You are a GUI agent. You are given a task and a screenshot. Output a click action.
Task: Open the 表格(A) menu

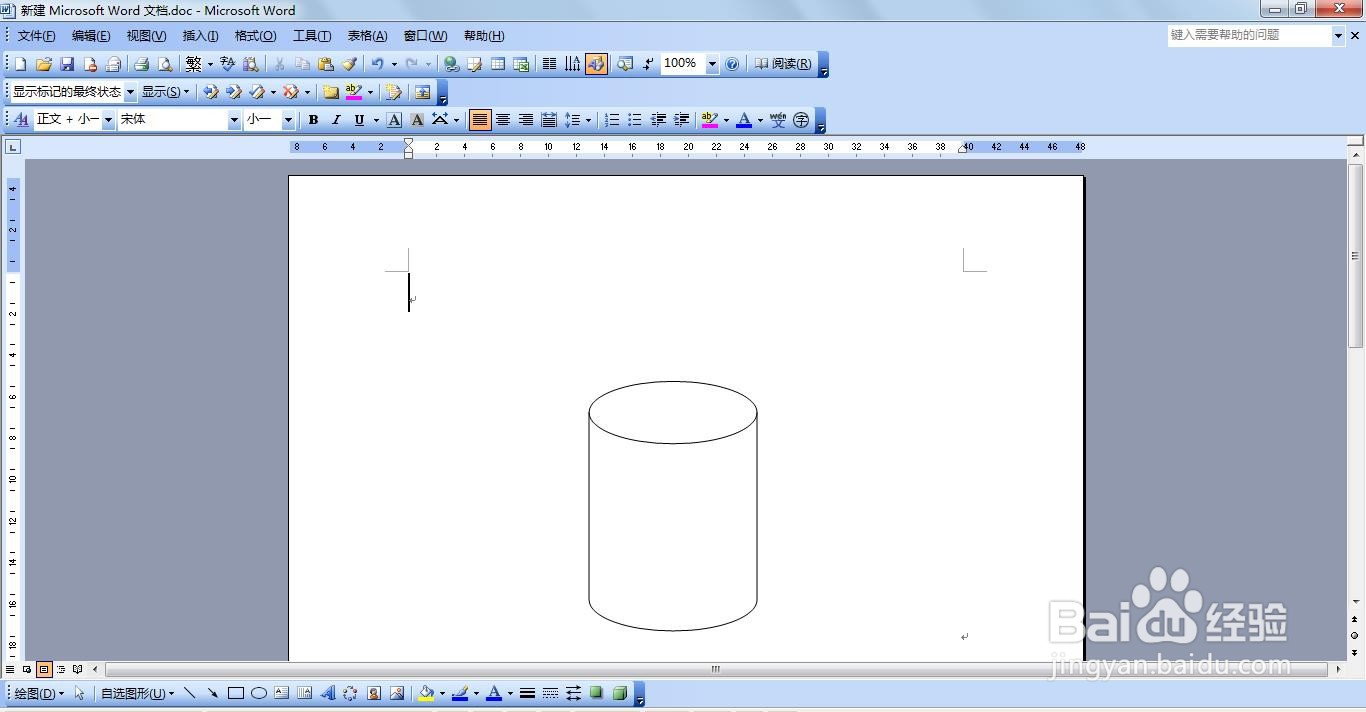point(367,36)
